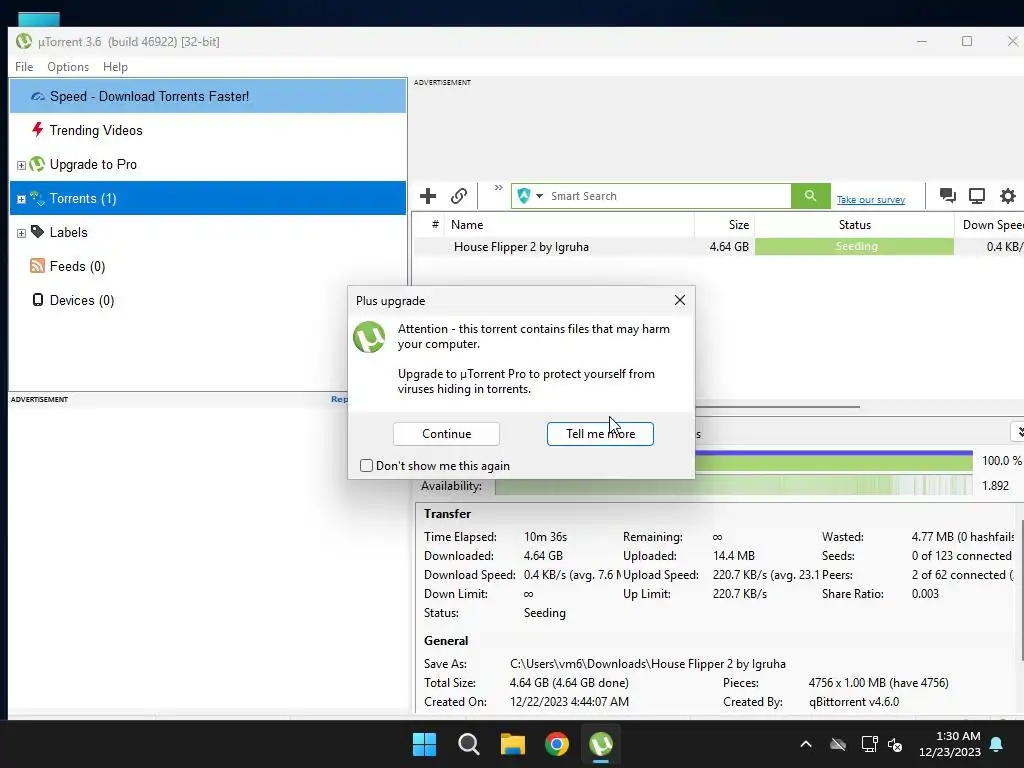Select Speed - Download Torrents Faster item
Screen dimensions: 1024x768
[208, 96]
